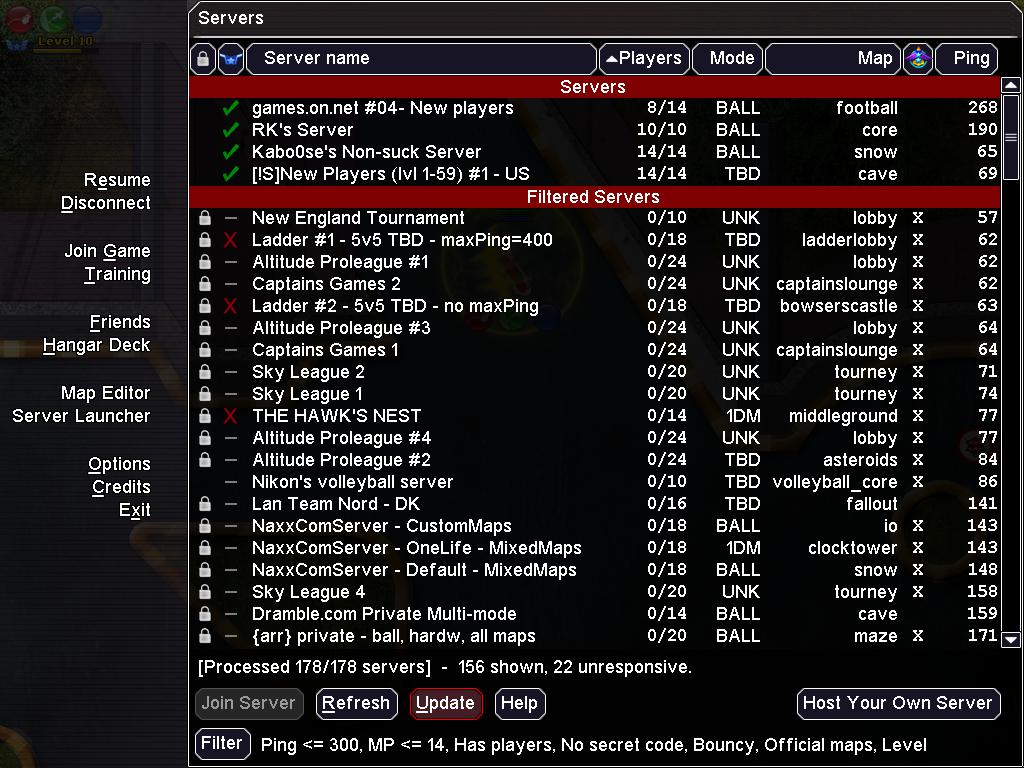
Task: Open the Friends menu item
Action: click(x=120, y=323)
